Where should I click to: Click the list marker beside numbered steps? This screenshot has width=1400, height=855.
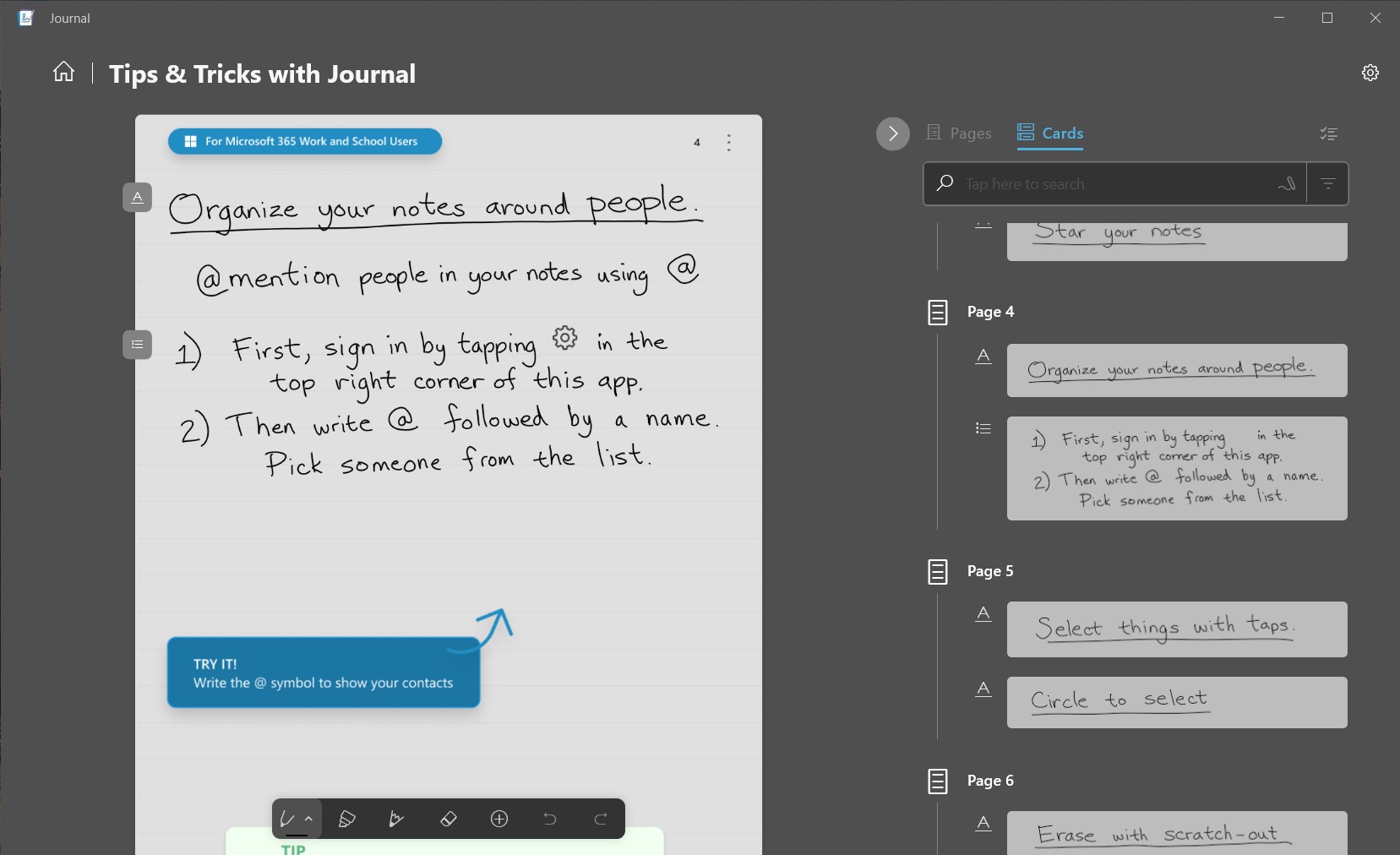click(x=137, y=344)
